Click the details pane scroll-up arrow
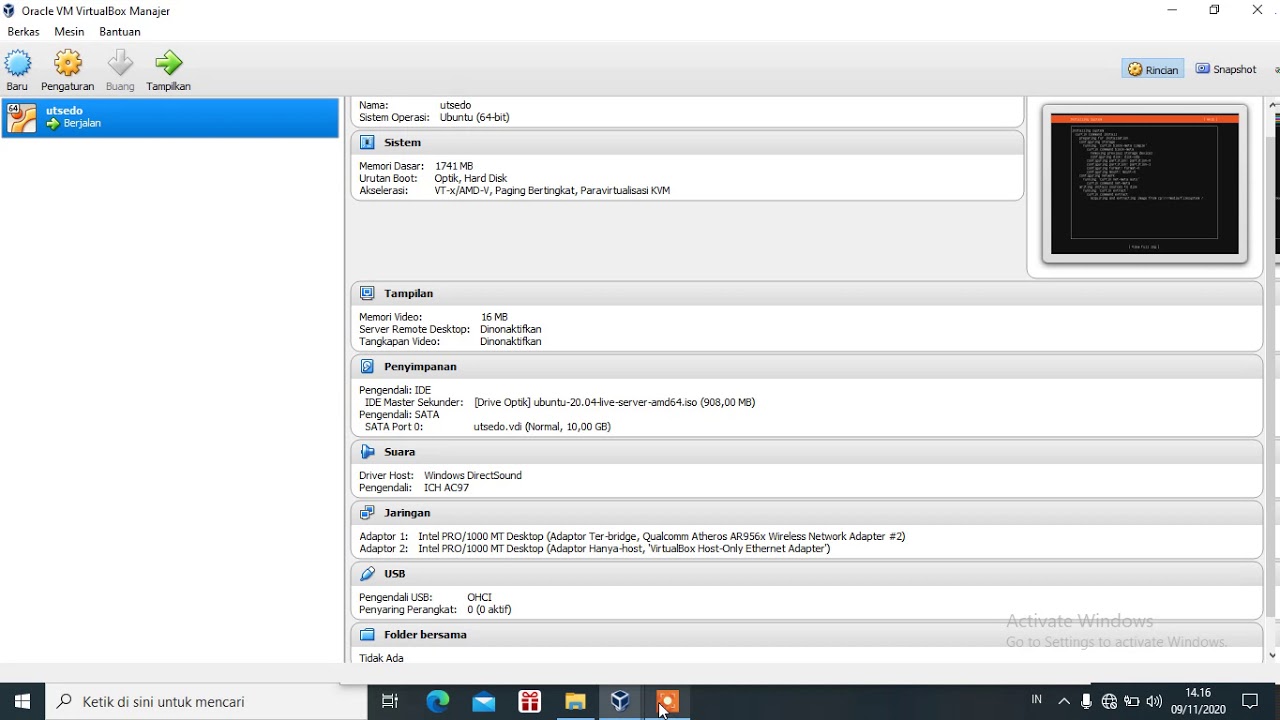This screenshot has height=720, width=1280. click(1273, 105)
